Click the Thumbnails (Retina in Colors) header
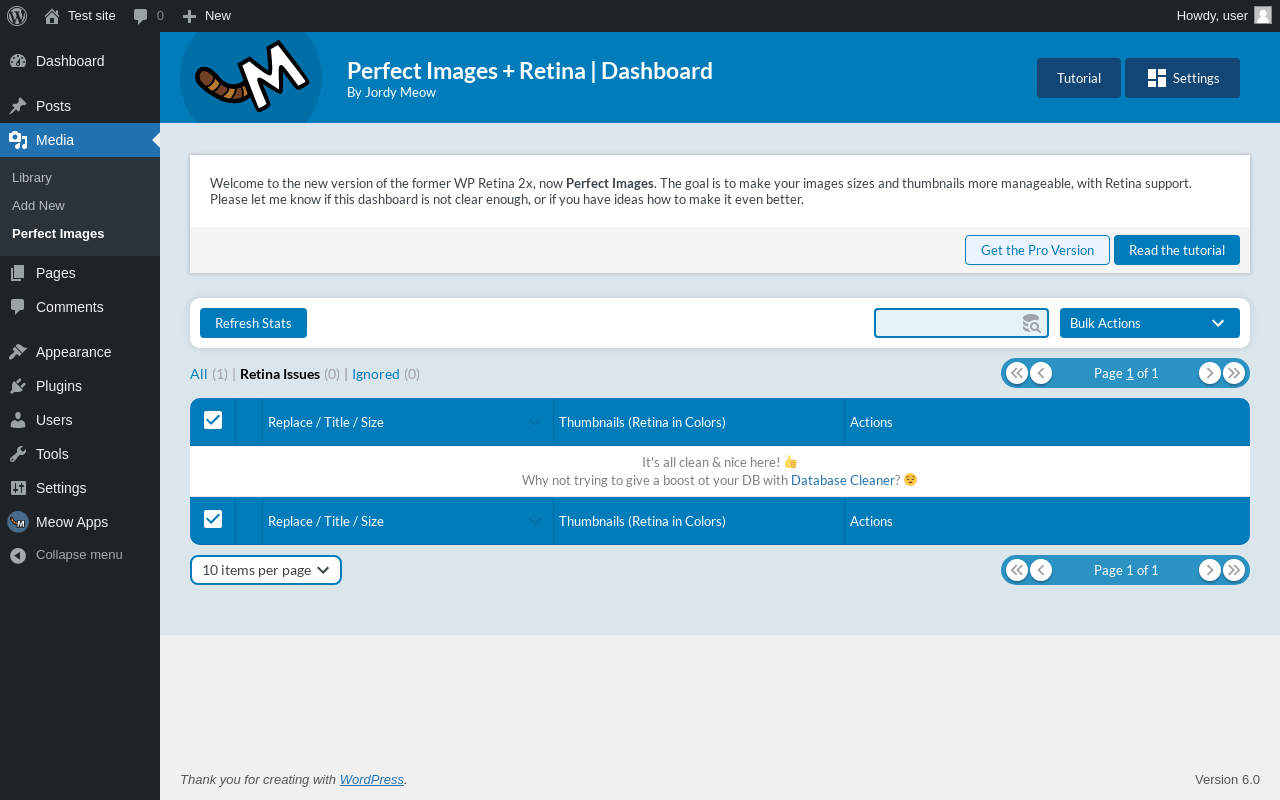 pyautogui.click(x=642, y=422)
